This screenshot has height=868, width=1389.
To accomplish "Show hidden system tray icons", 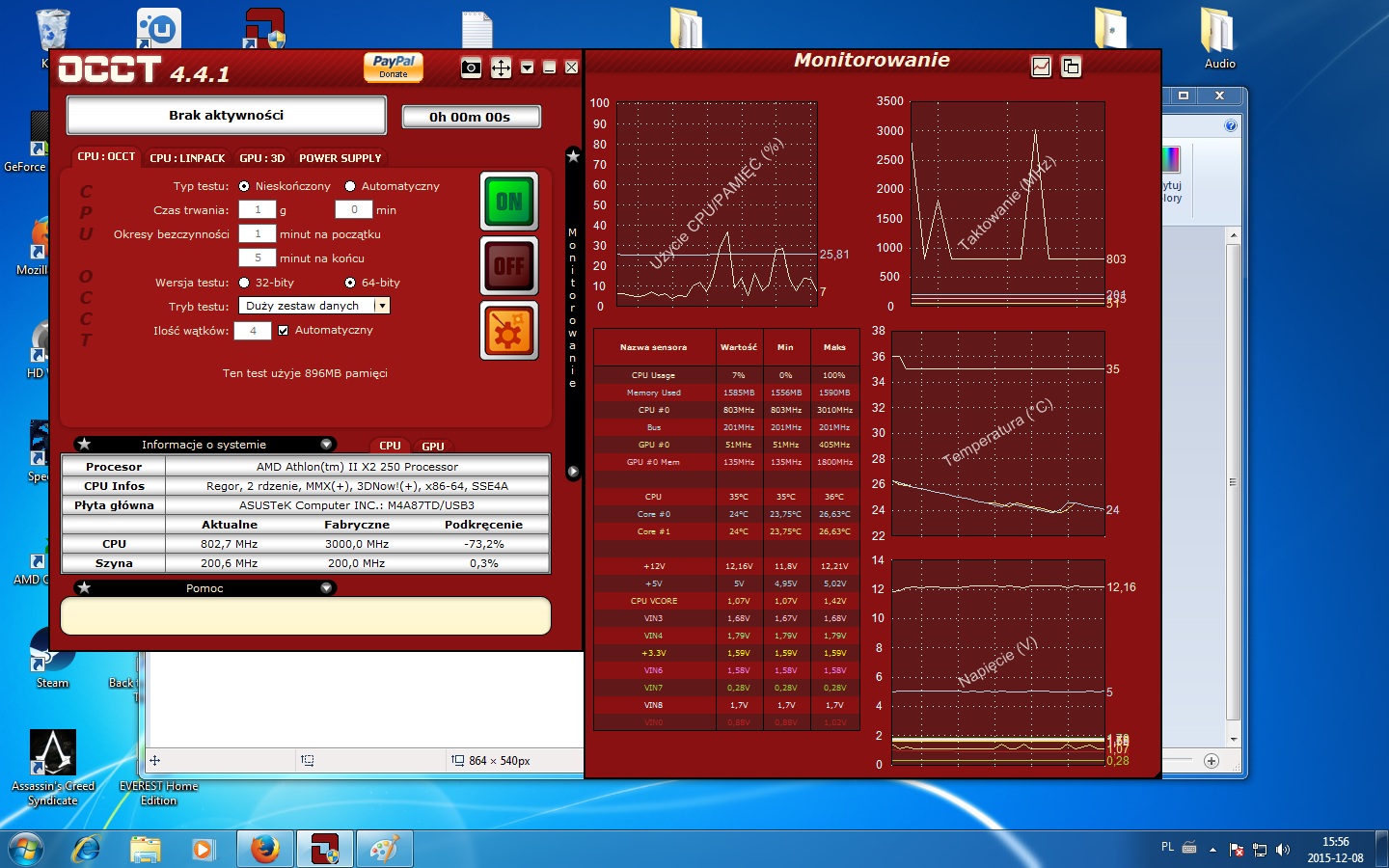I will click(1212, 850).
